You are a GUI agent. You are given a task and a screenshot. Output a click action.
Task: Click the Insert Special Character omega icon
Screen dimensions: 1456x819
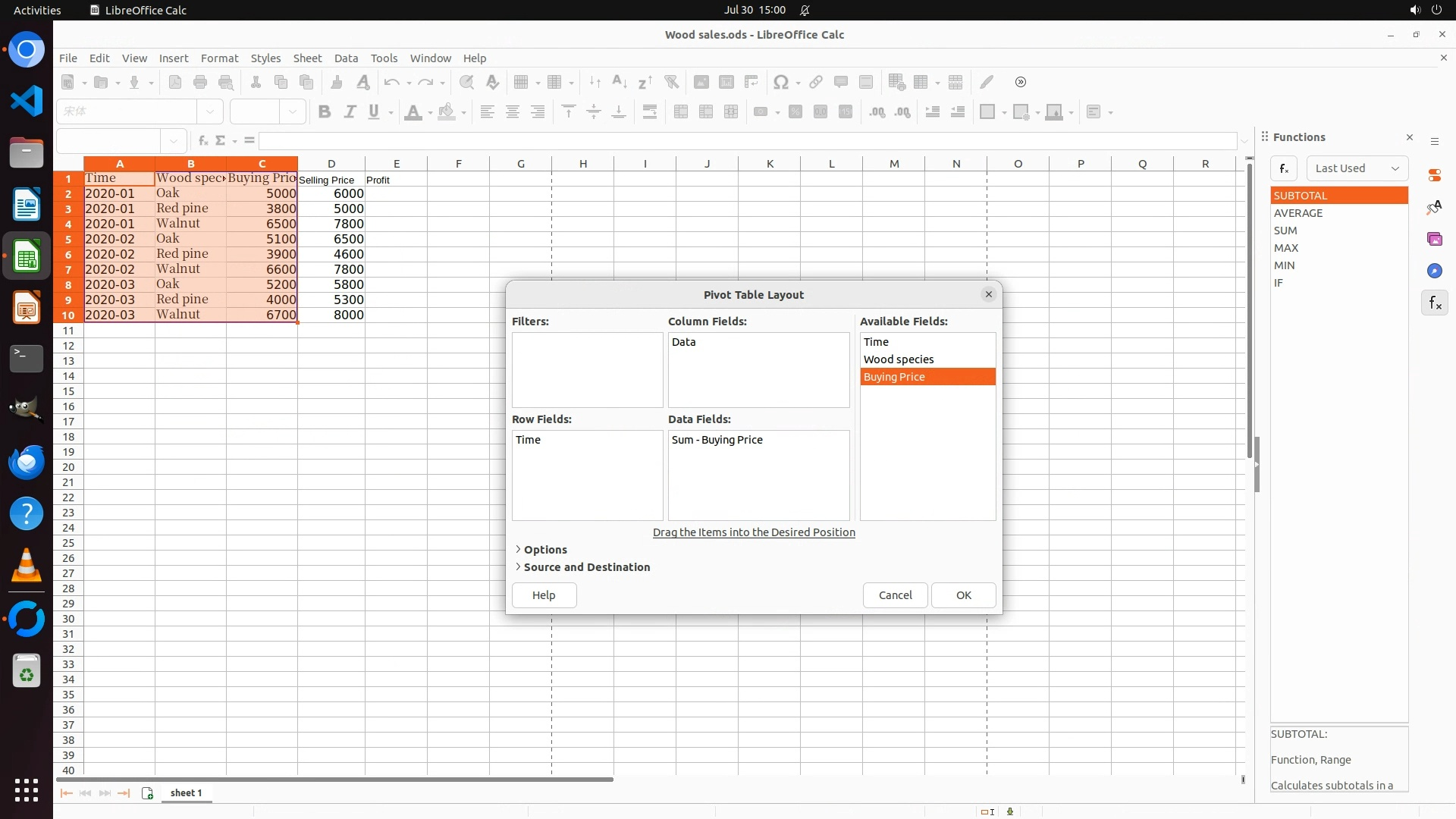[780, 82]
